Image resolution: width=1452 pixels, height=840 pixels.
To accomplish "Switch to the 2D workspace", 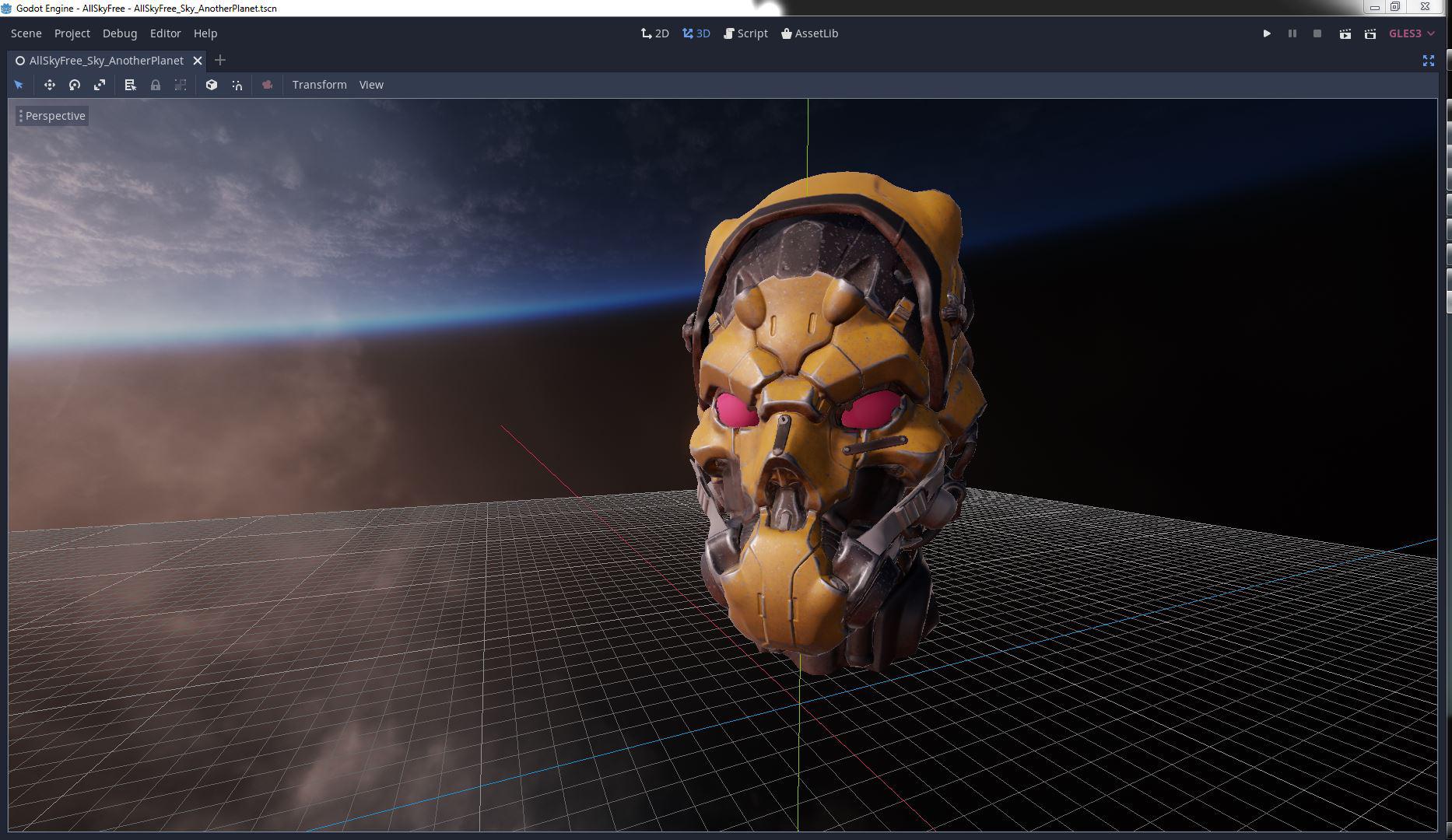I will [654, 33].
